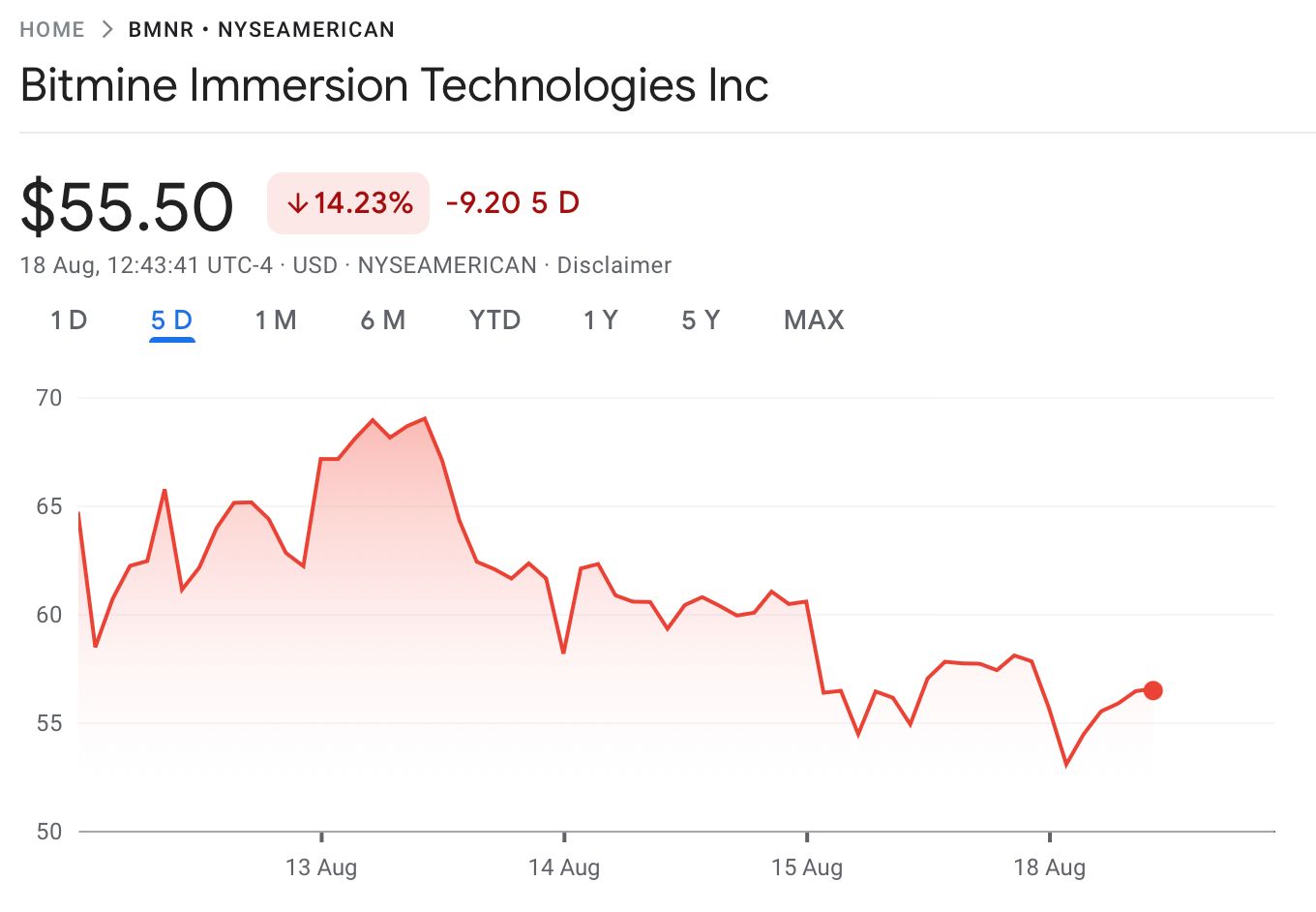Click the 18 Aug date axis label
Screen dimensions: 1316x912
1050,867
